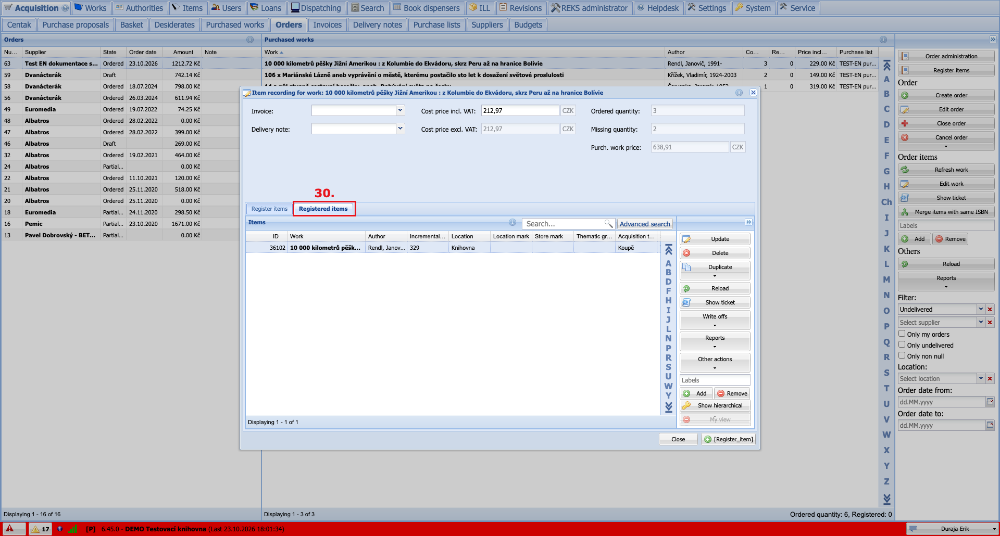Click Delete in the Items side panel
The height and width of the screenshot is (536, 1000).
pyautogui.click(x=714, y=253)
